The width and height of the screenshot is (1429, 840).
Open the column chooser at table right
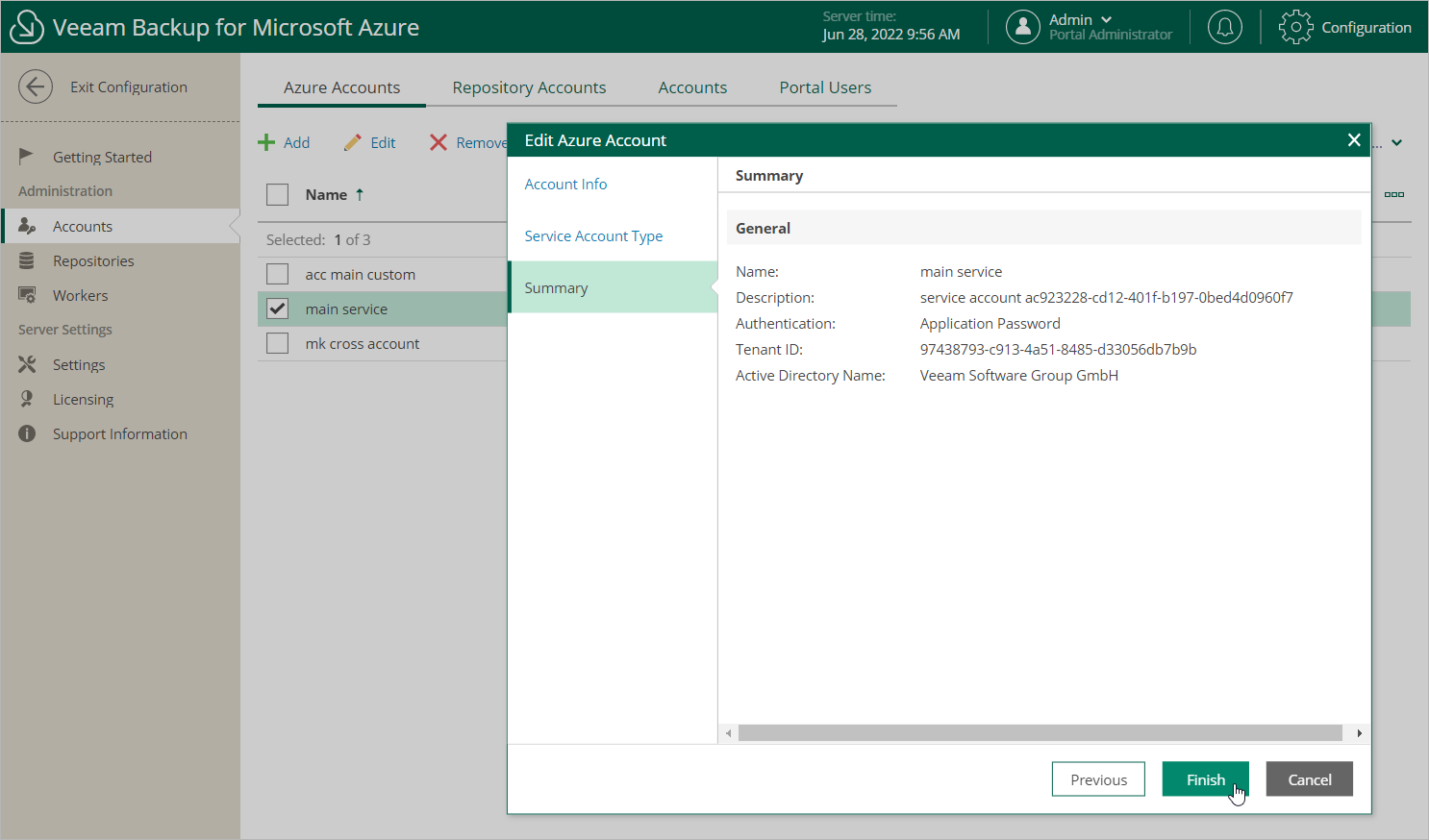1393,194
